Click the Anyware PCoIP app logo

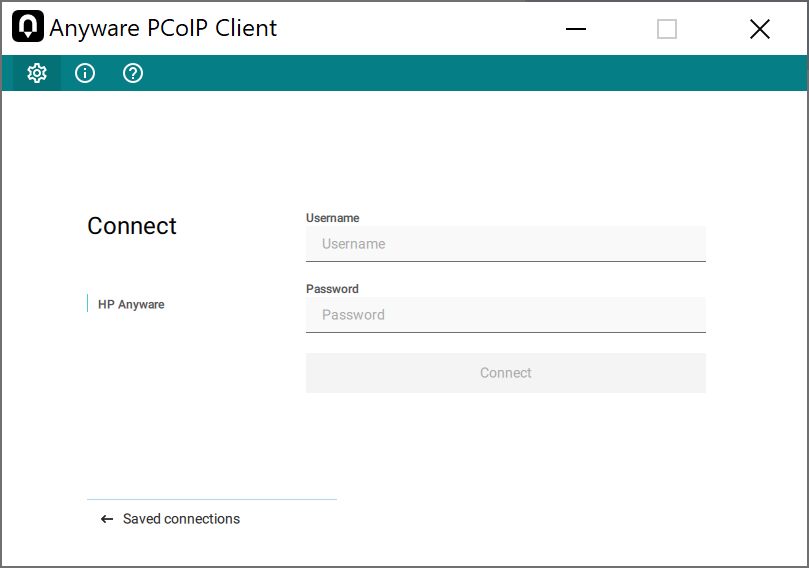[28, 28]
